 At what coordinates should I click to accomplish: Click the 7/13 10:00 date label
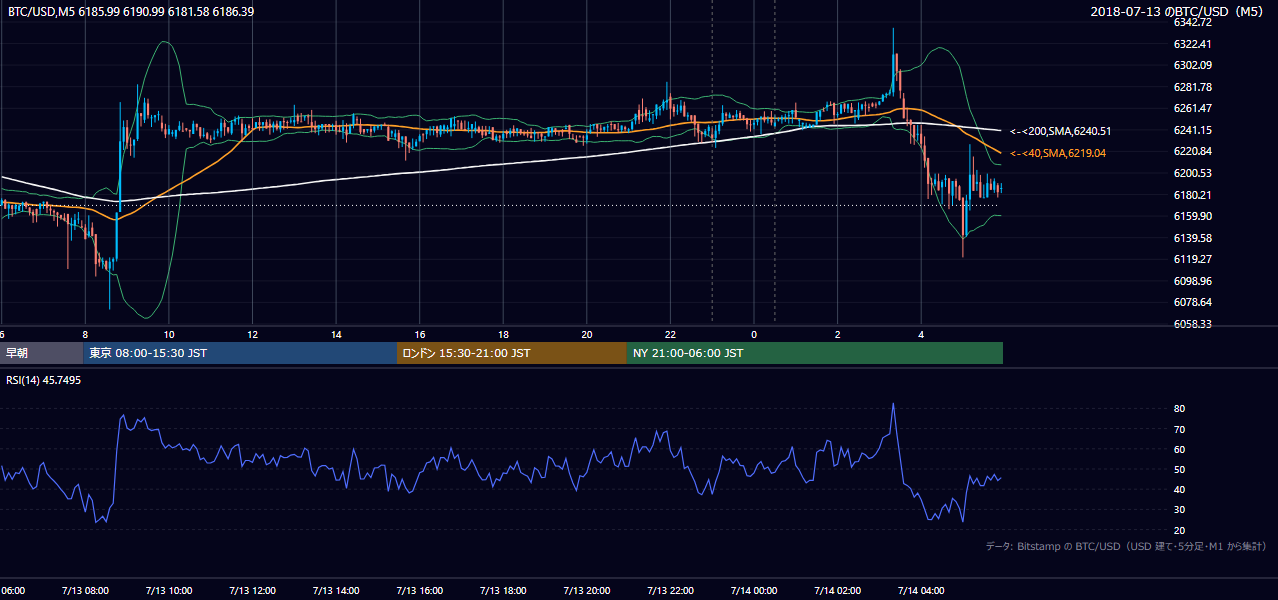click(169, 591)
